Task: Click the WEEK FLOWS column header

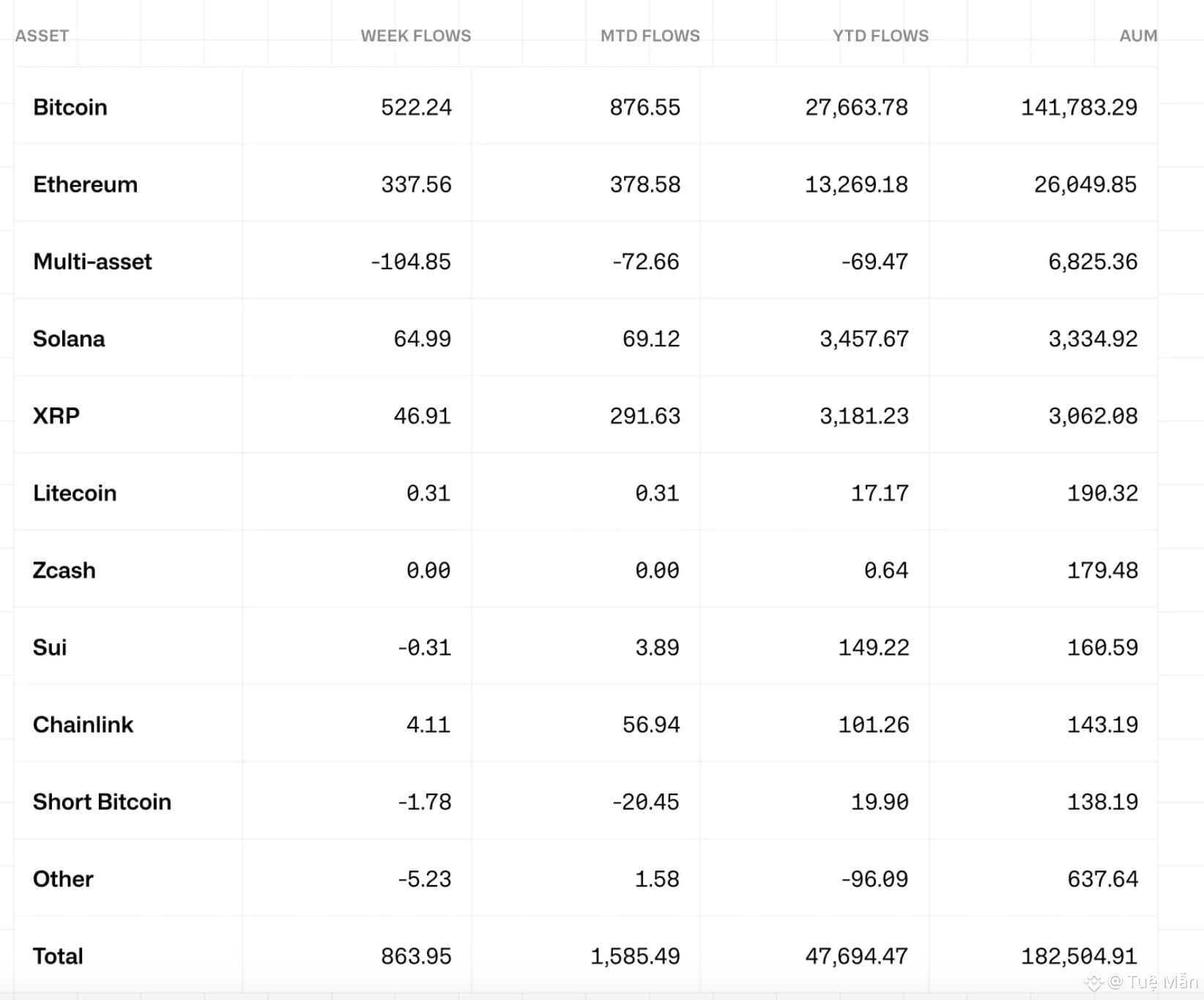Action: (x=415, y=36)
